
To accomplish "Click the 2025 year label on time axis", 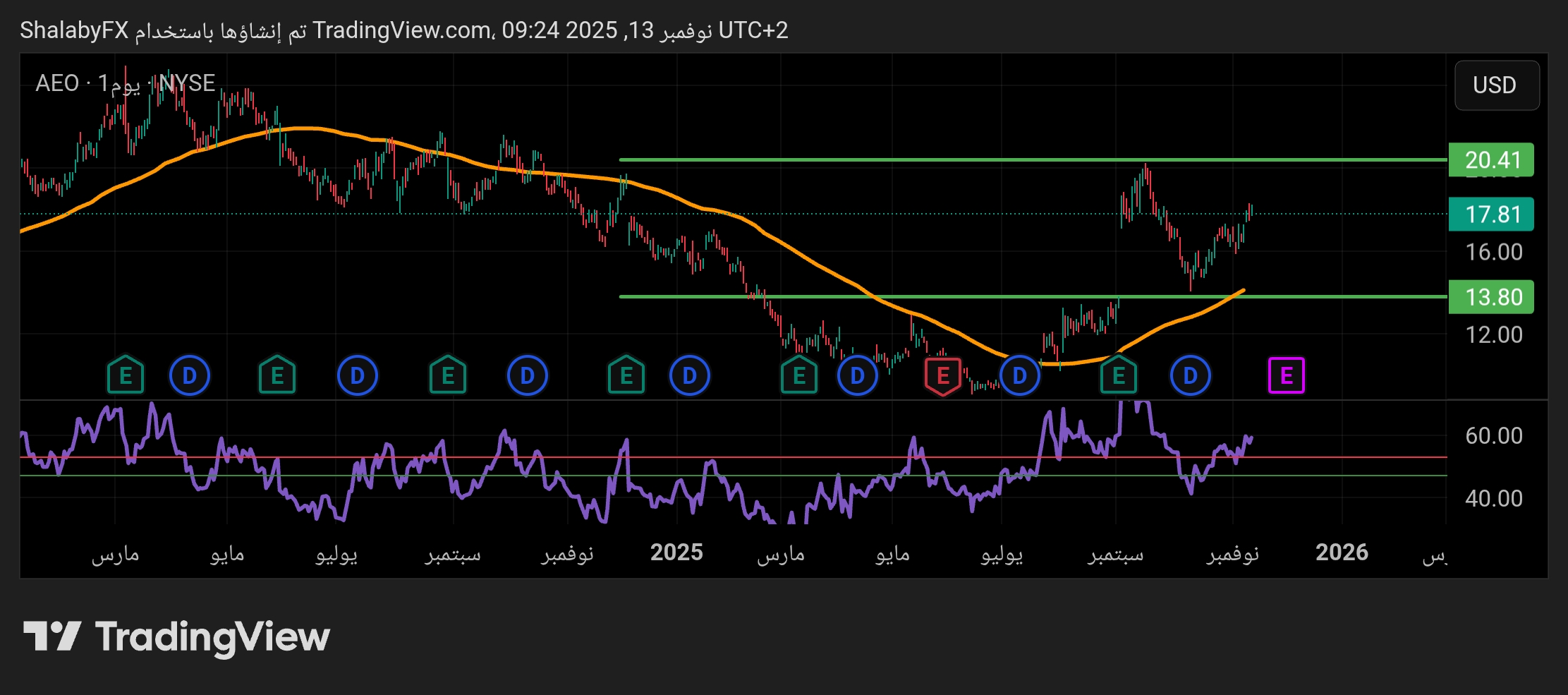I will pyautogui.click(x=676, y=552).
